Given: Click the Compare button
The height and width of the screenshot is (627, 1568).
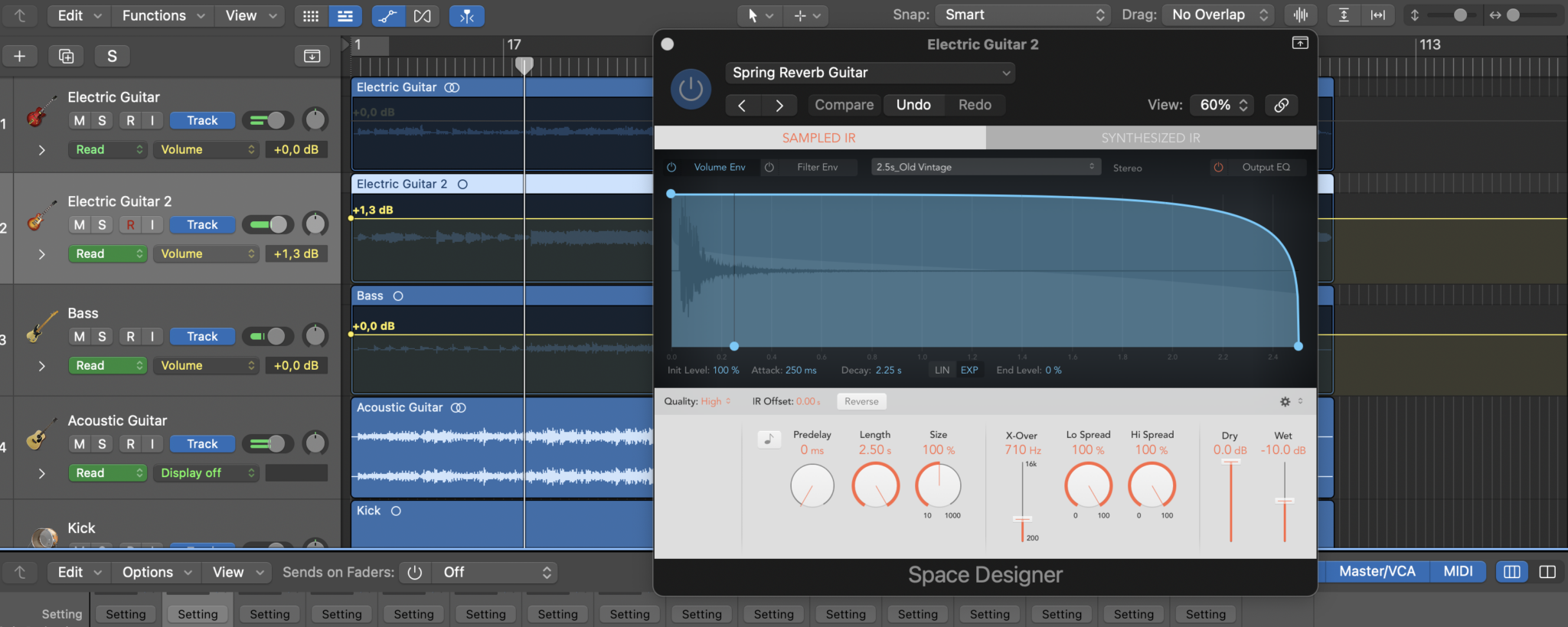Looking at the screenshot, I should tap(844, 105).
